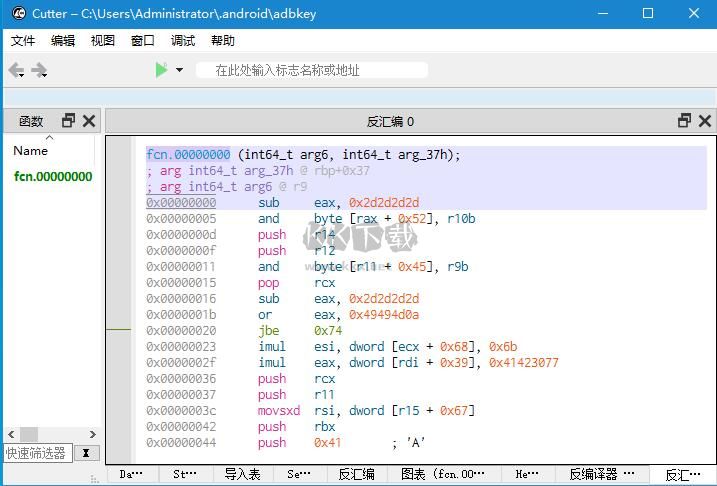Clear the quick filter with X button
The image size is (717, 486).
coord(86,453)
